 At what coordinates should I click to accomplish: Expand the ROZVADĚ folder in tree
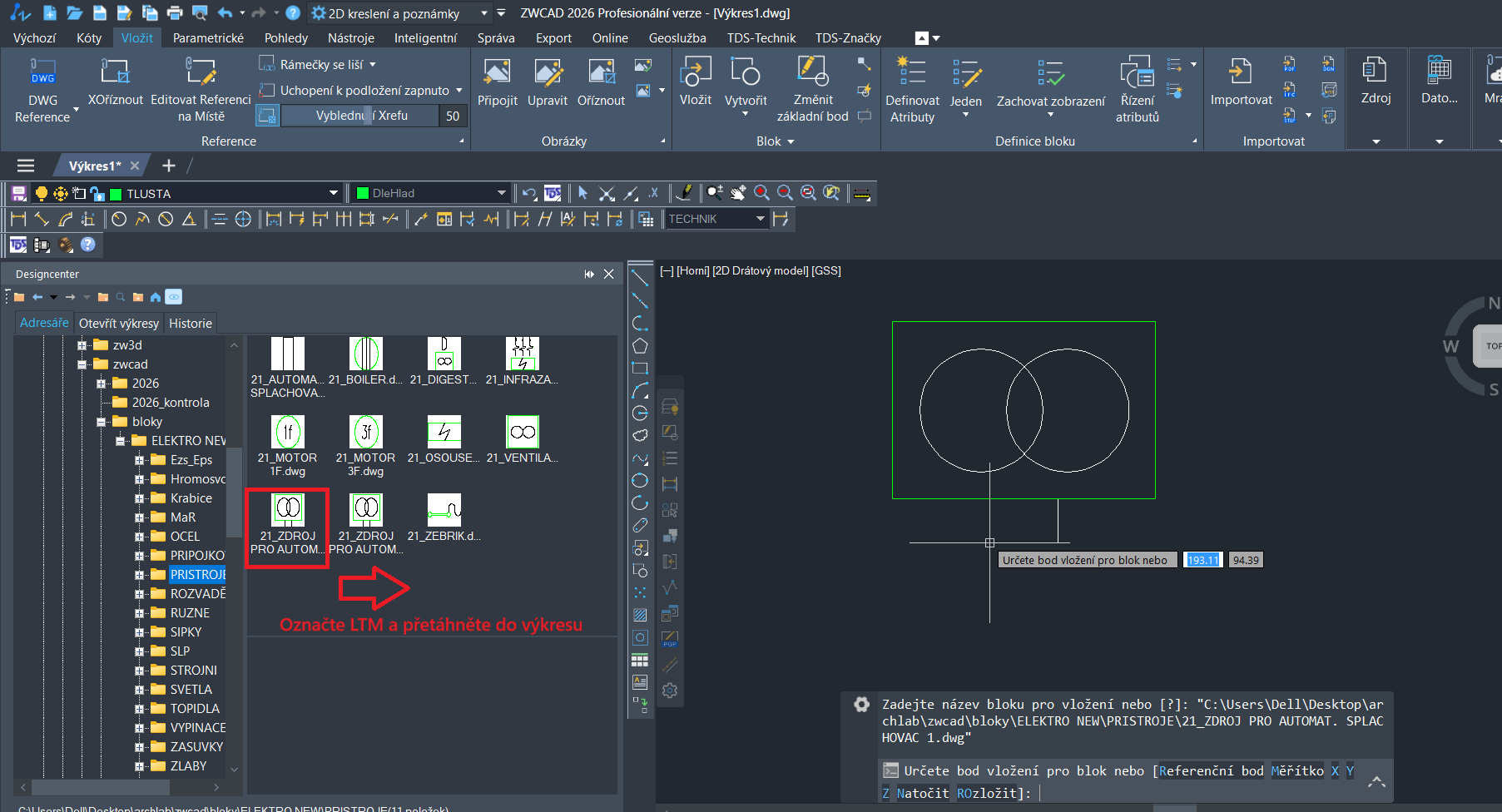(x=140, y=594)
